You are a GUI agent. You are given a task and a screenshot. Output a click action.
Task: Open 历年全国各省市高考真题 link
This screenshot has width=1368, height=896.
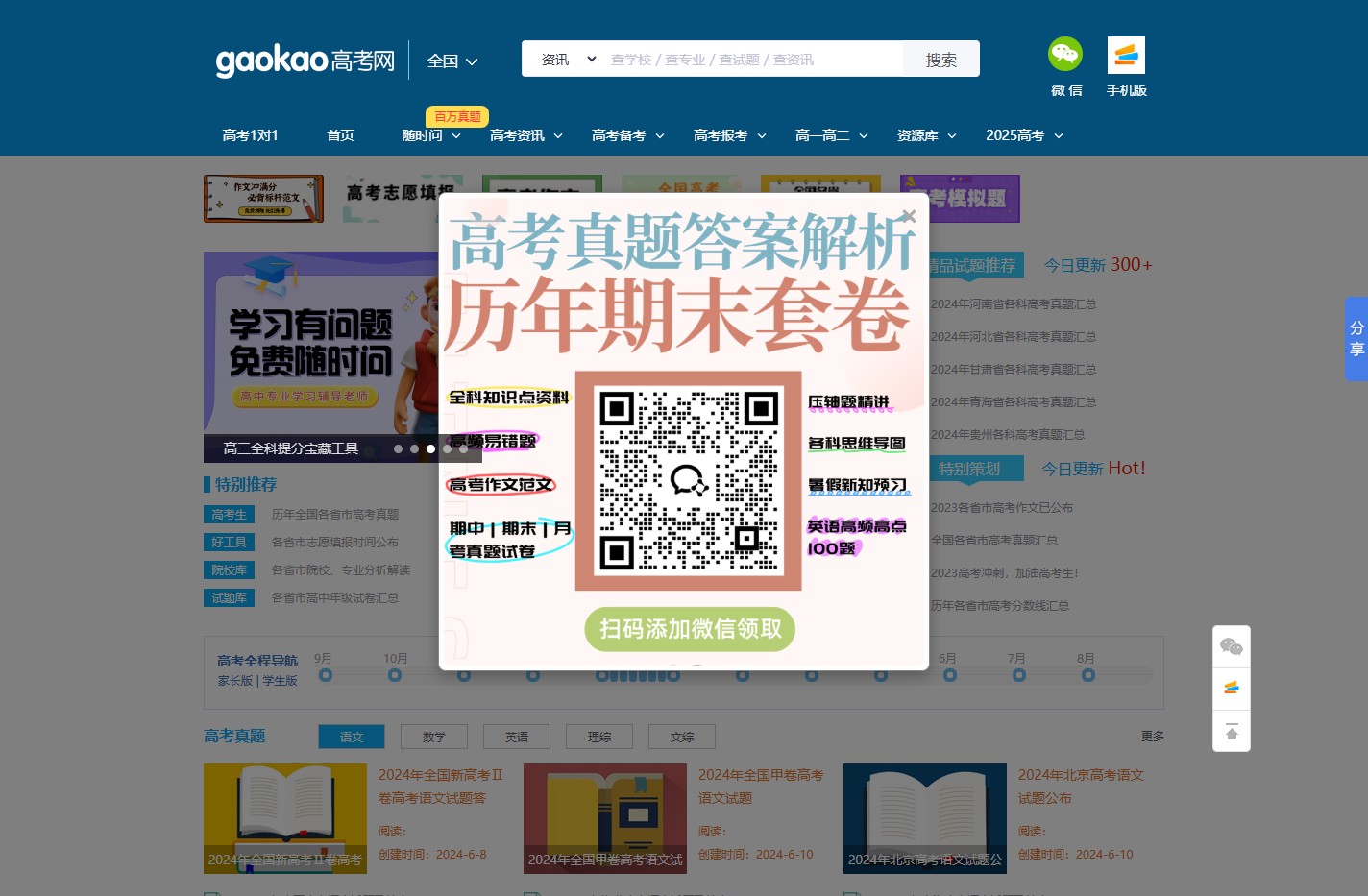335,515
